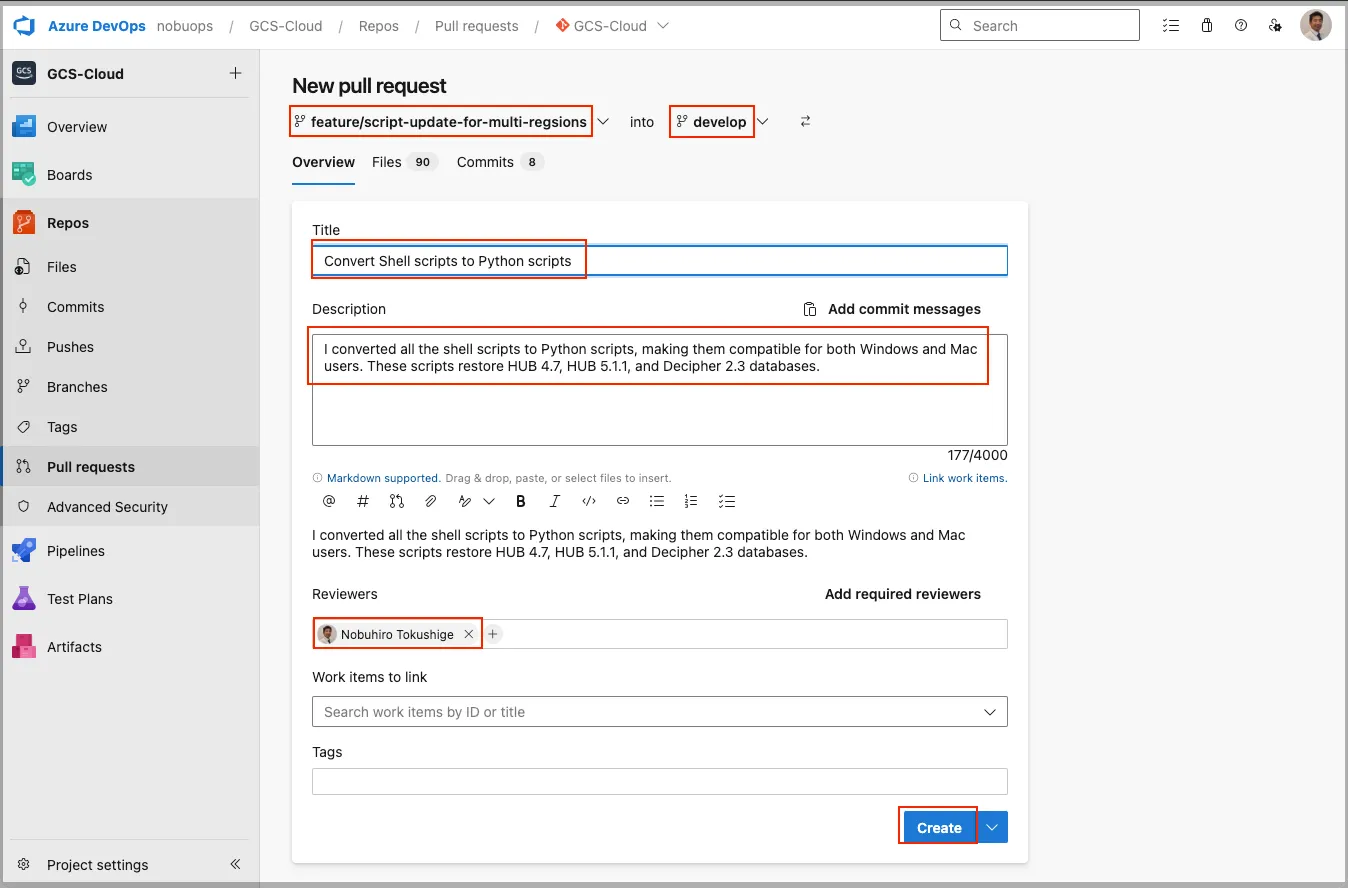
Task: Insert a code block using the code icon
Action: (589, 501)
